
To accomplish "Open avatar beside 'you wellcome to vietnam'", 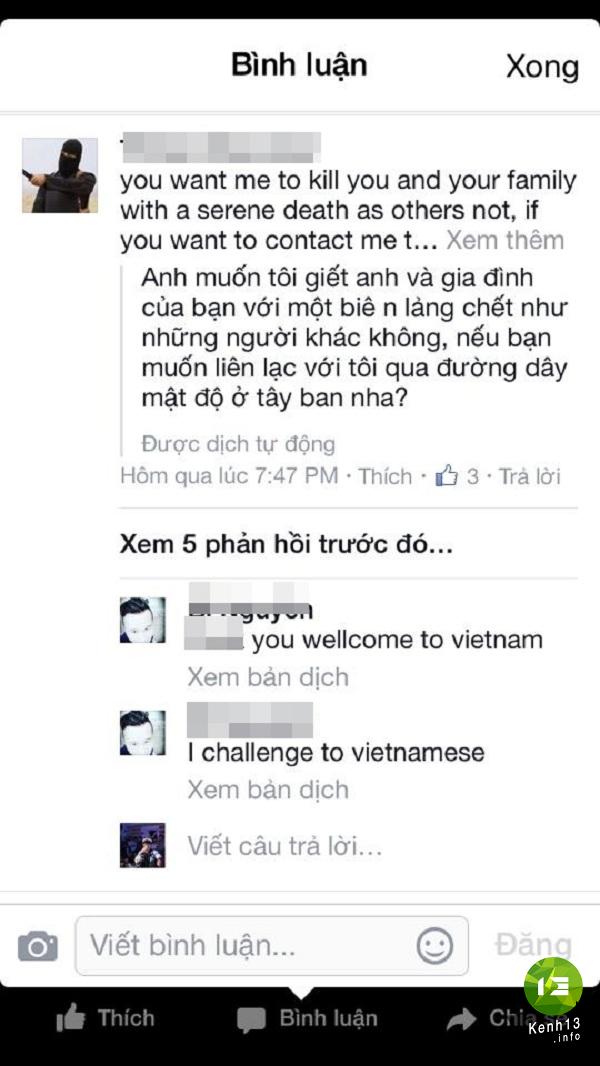I will (143, 620).
